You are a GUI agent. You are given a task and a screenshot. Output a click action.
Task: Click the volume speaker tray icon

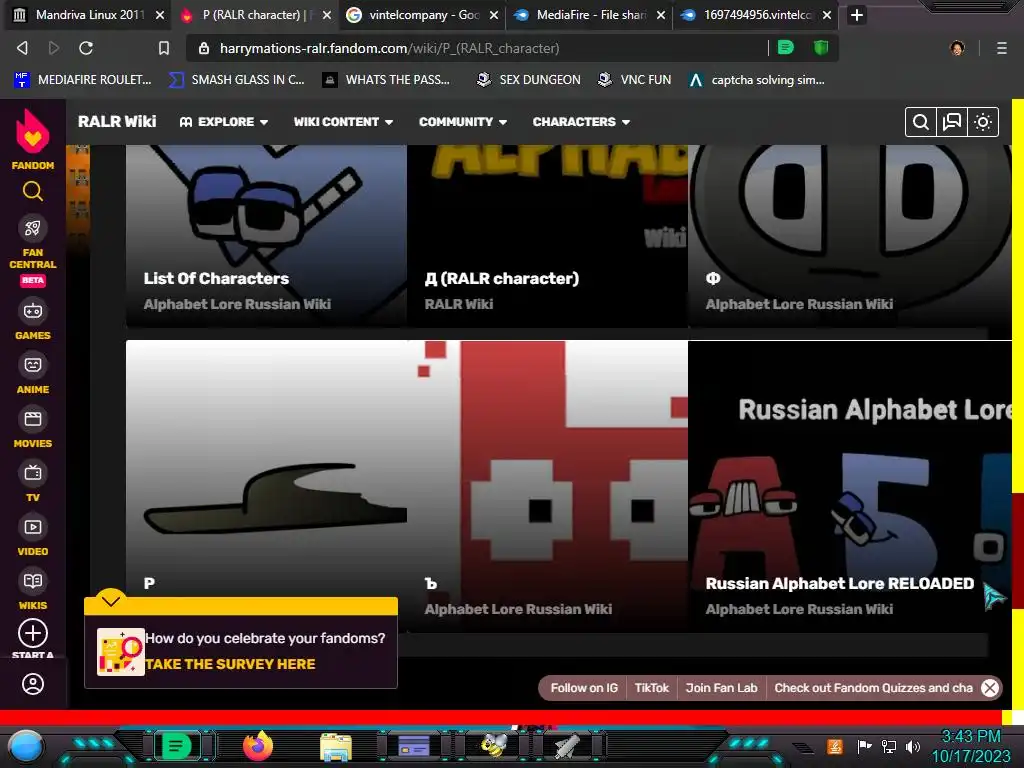click(x=912, y=746)
